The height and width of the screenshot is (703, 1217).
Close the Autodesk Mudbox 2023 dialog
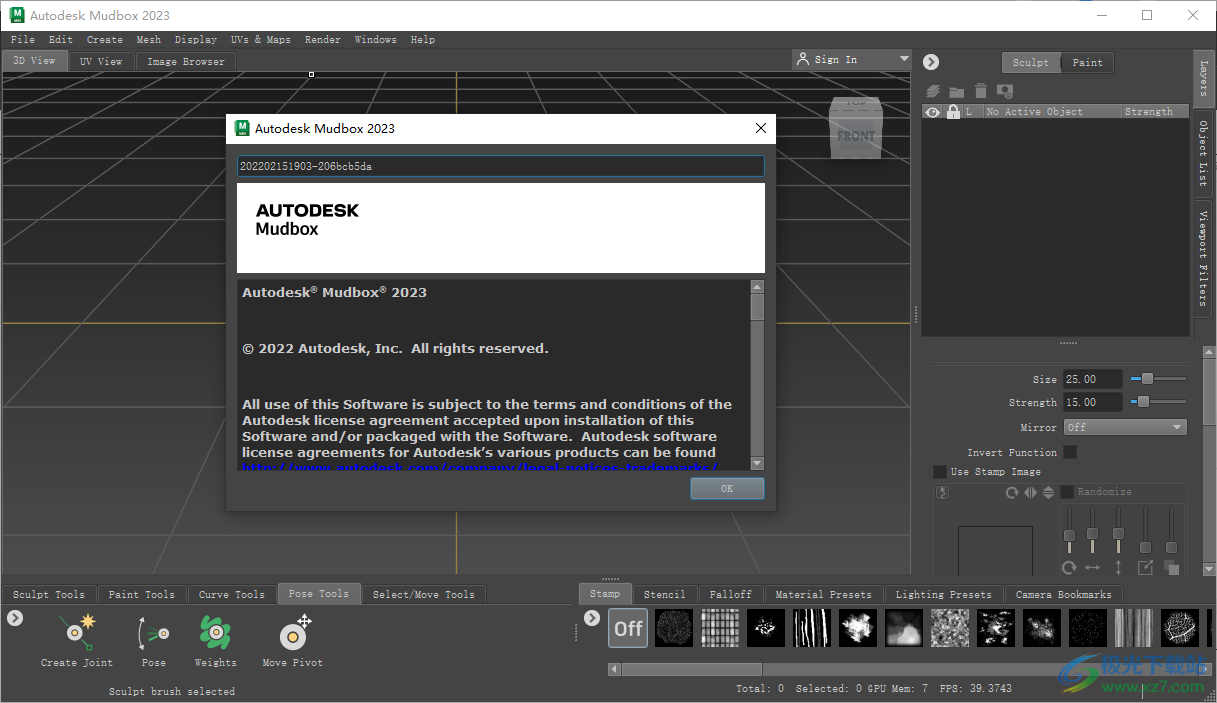[761, 128]
